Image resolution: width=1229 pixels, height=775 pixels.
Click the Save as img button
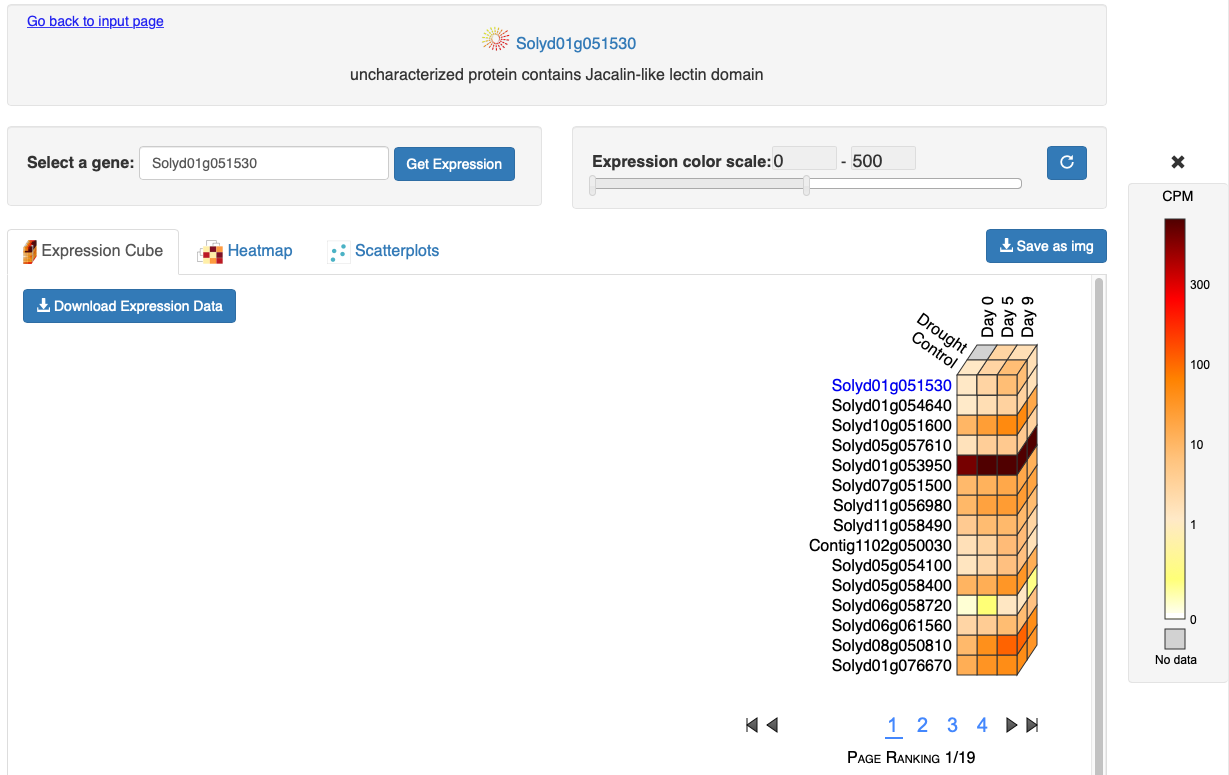click(x=1046, y=246)
